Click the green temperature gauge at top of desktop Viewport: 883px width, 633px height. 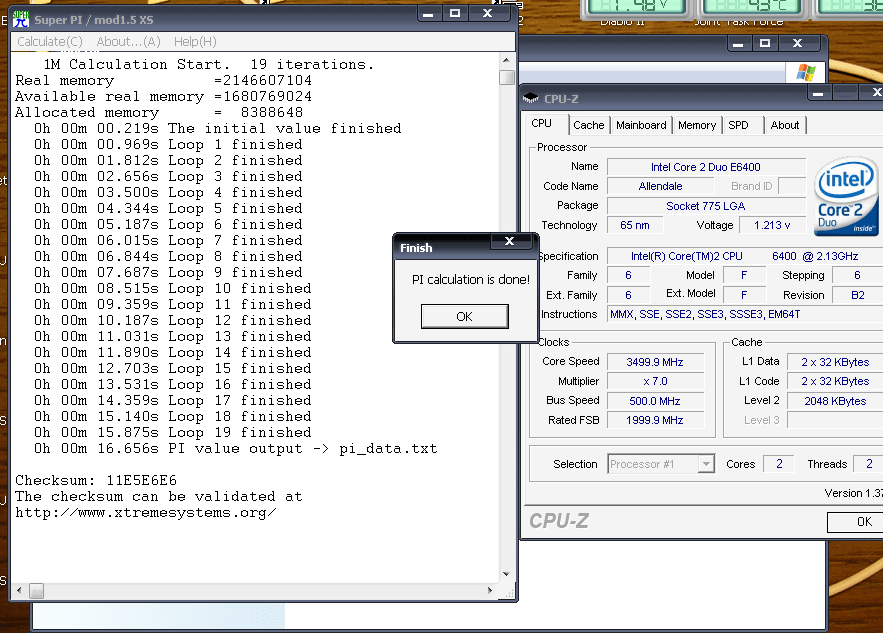click(x=751, y=7)
